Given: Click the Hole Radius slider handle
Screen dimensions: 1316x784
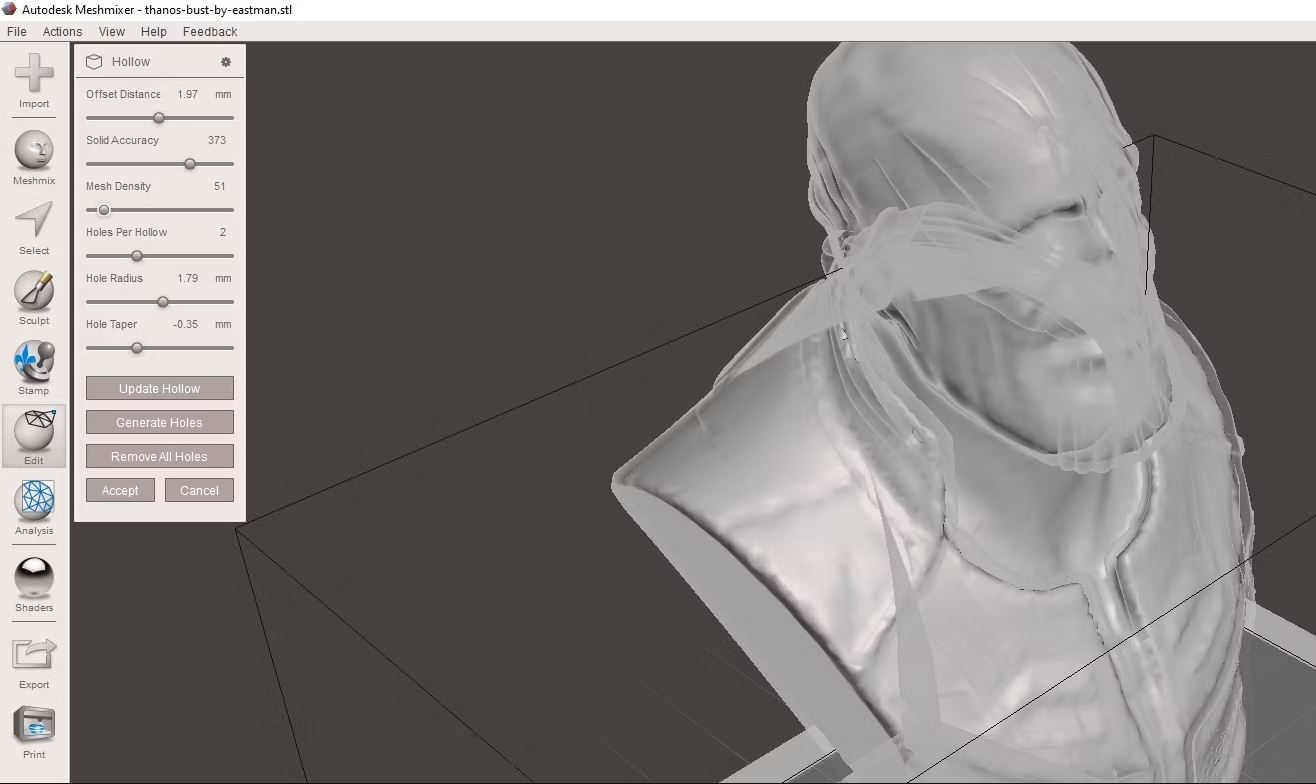Looking at the screenshot, I should (163, 302).
